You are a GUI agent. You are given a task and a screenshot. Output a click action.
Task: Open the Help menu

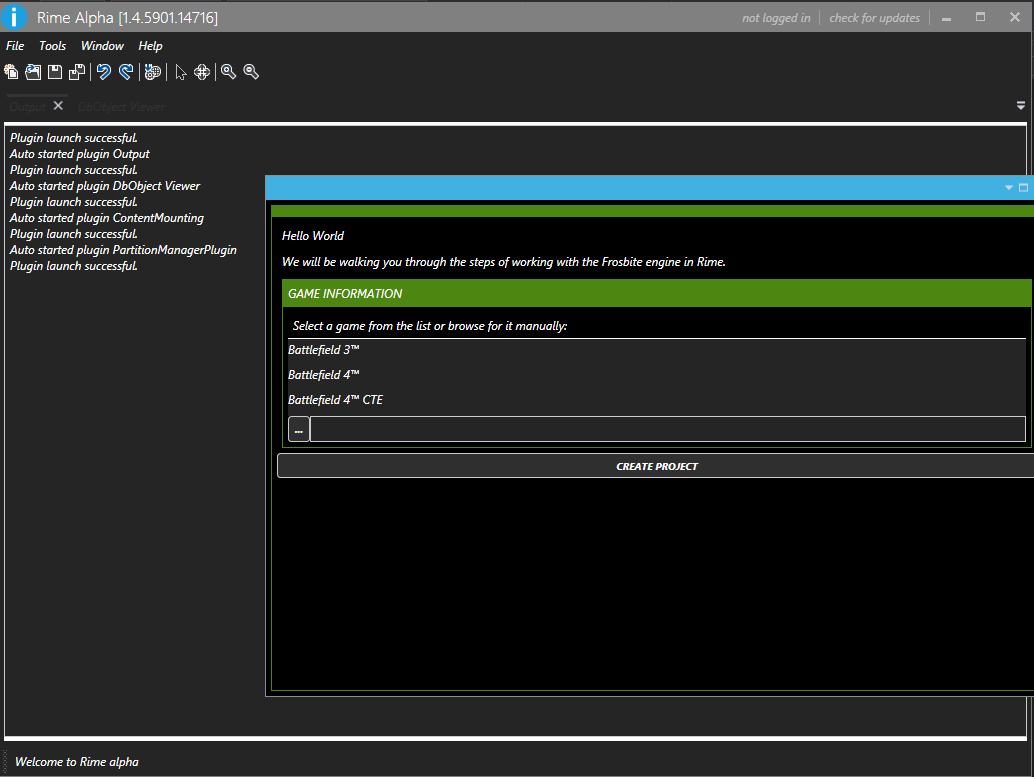click(150, 46)
